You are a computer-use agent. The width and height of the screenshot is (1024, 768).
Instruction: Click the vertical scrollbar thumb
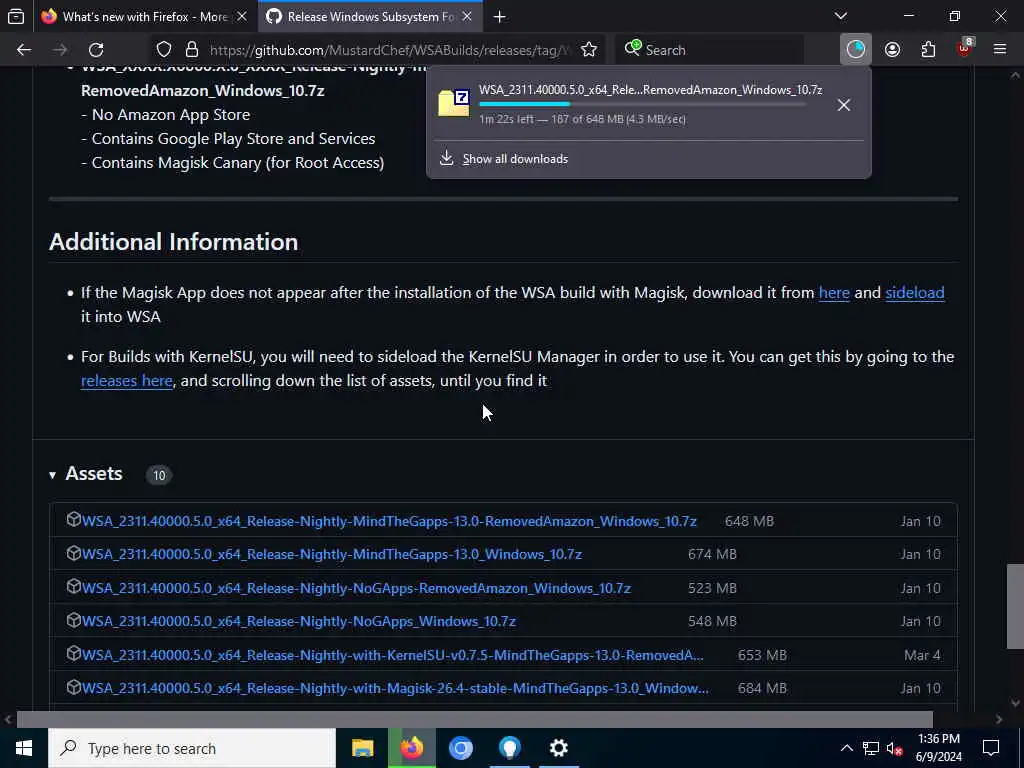tap(1015, 606)
